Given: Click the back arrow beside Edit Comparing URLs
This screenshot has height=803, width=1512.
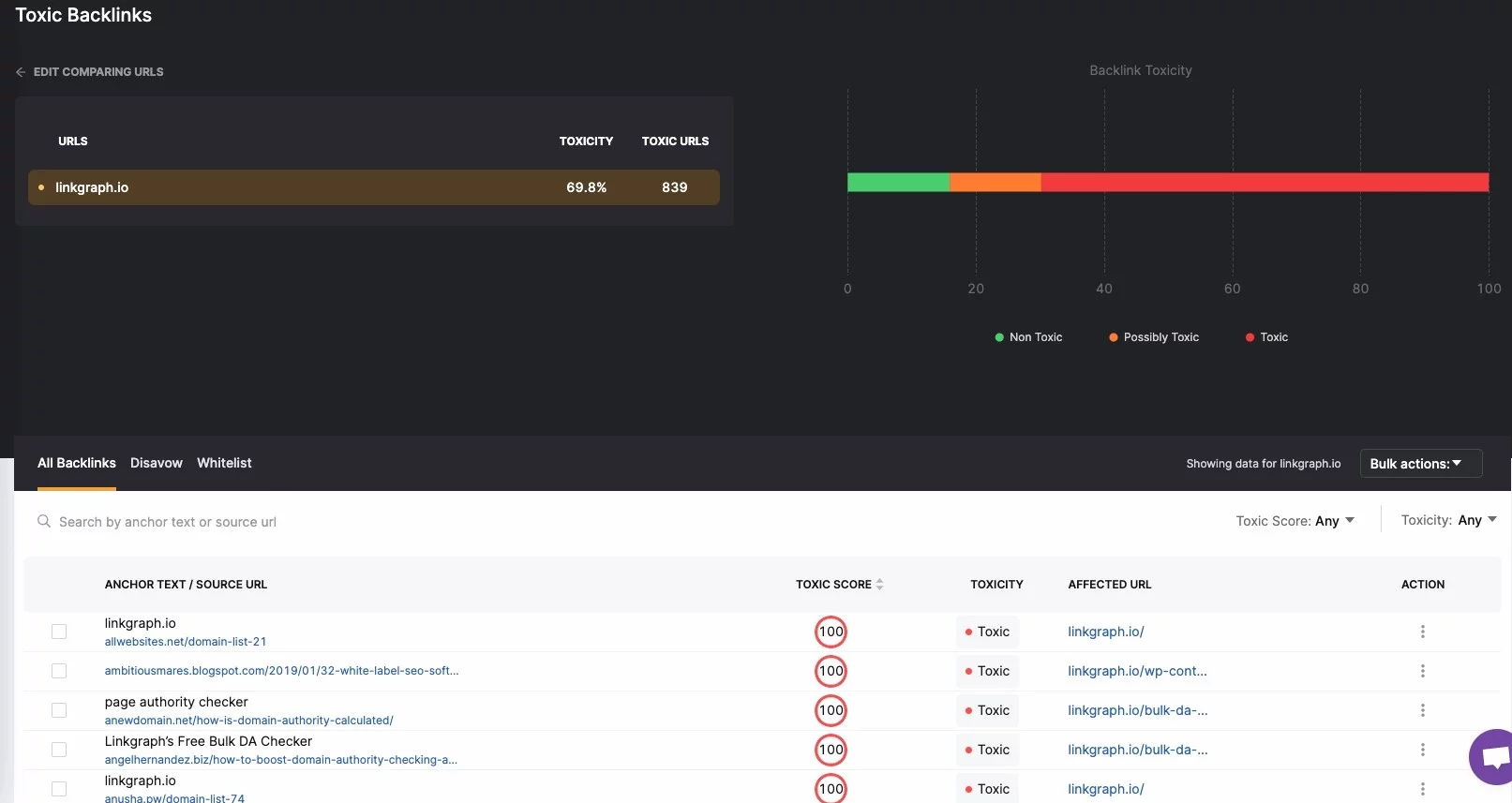Looking at the screenshot, I should coord(21,72).
